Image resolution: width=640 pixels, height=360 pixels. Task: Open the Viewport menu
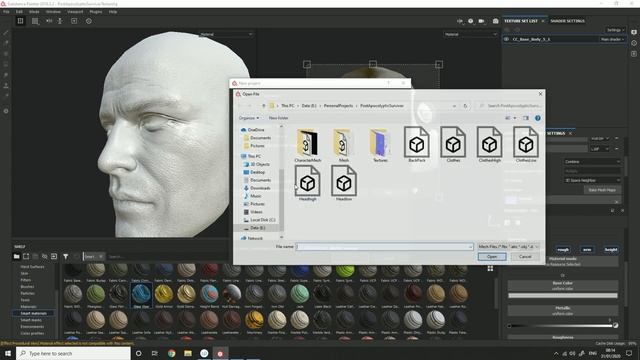point(75,12)
